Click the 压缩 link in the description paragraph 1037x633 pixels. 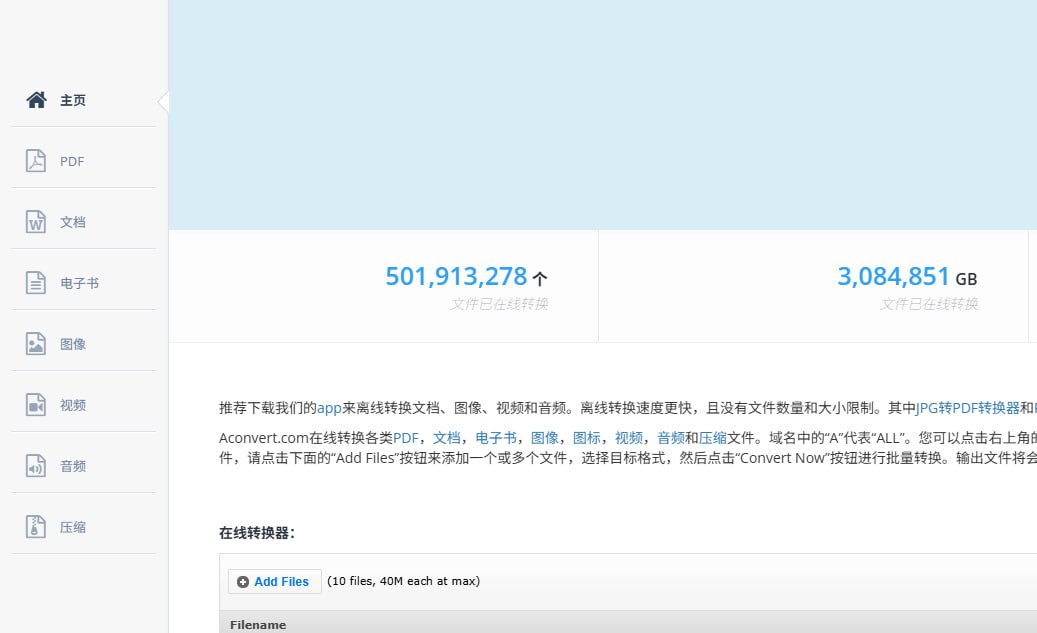tap(712, 438)
